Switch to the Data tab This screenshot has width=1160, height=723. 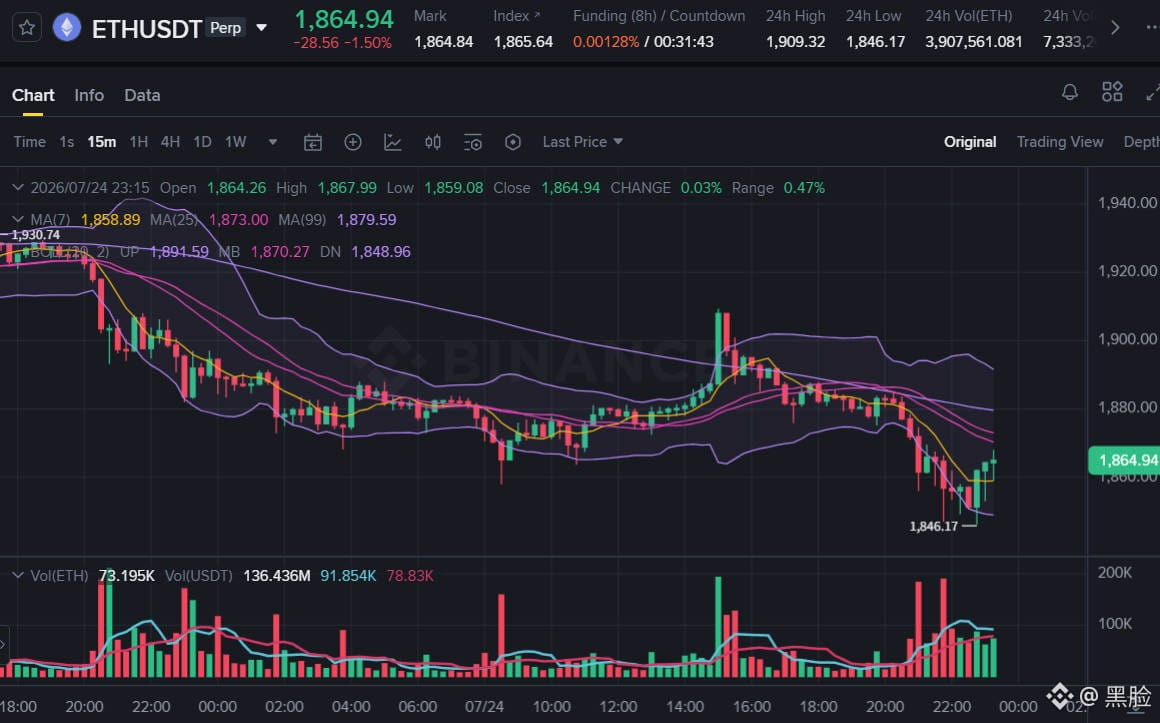tap(142, 95)
